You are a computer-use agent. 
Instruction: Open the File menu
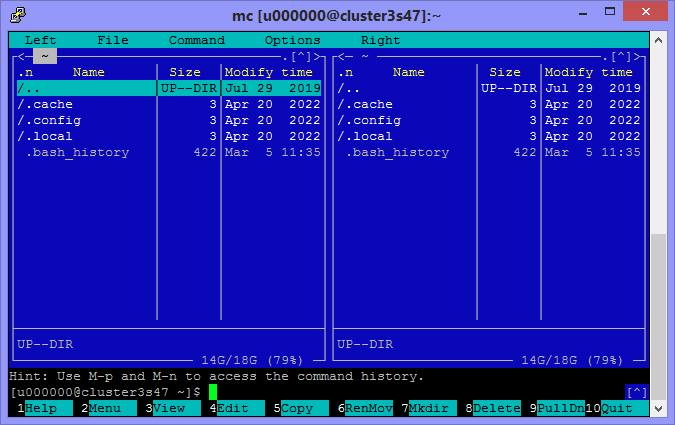click(113, 40)
